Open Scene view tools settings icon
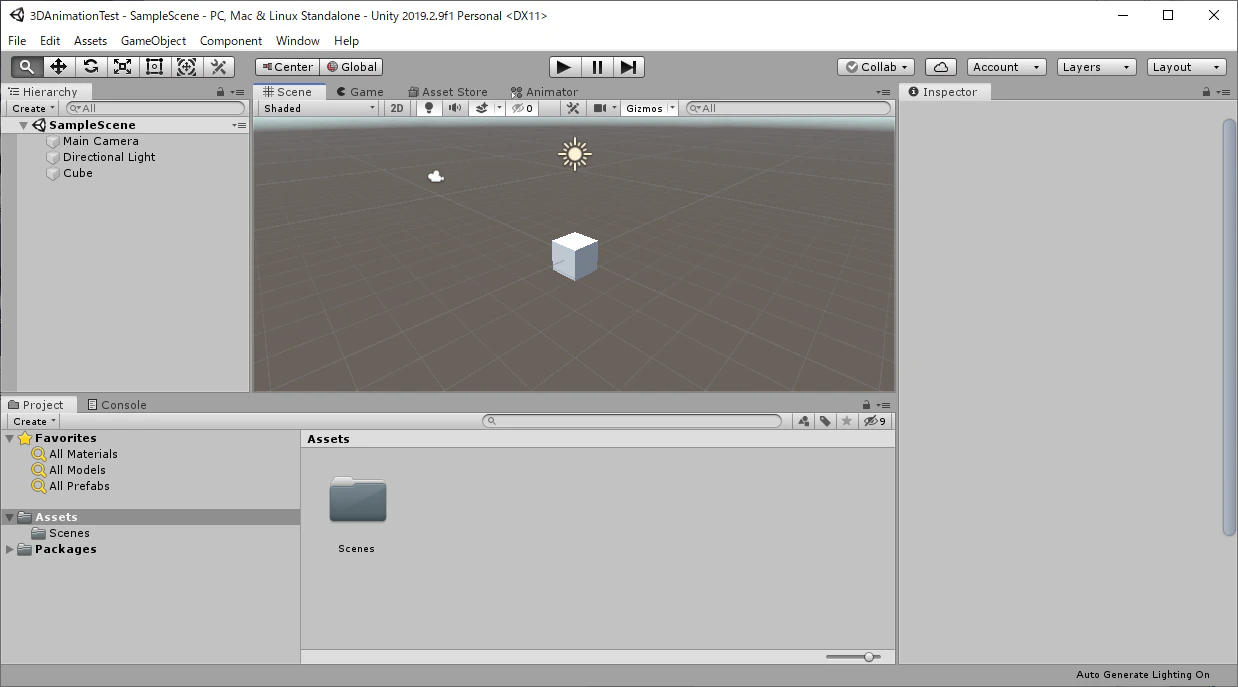The height and width of the screenshot is (687, 1238). point(573,108)
